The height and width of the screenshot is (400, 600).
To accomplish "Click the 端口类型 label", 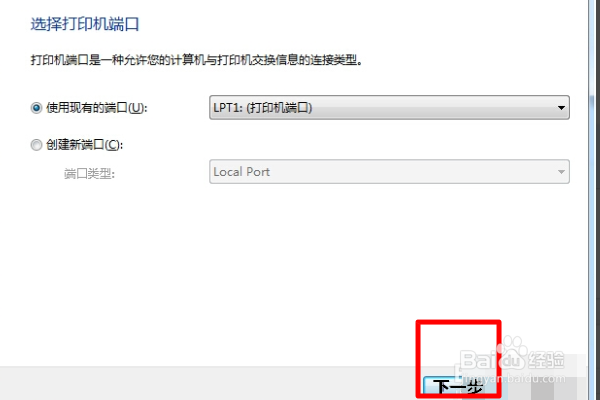I will click(x=89, y=174).
